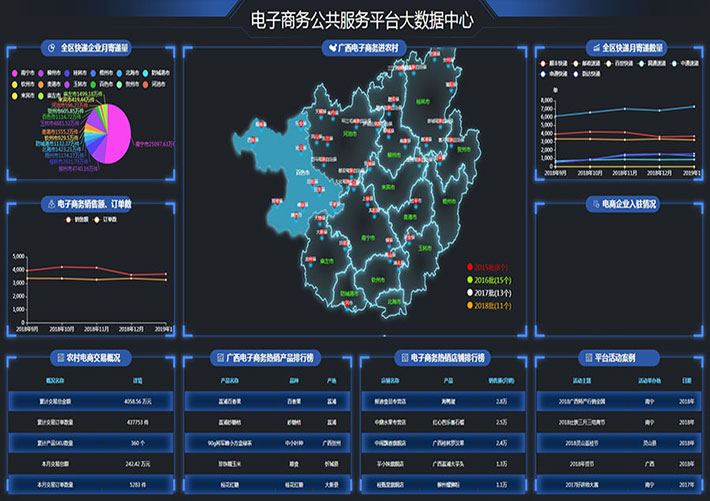710x501 pixels.
Task: Select the 河池市 region on the map
Action: click(349, 134)
